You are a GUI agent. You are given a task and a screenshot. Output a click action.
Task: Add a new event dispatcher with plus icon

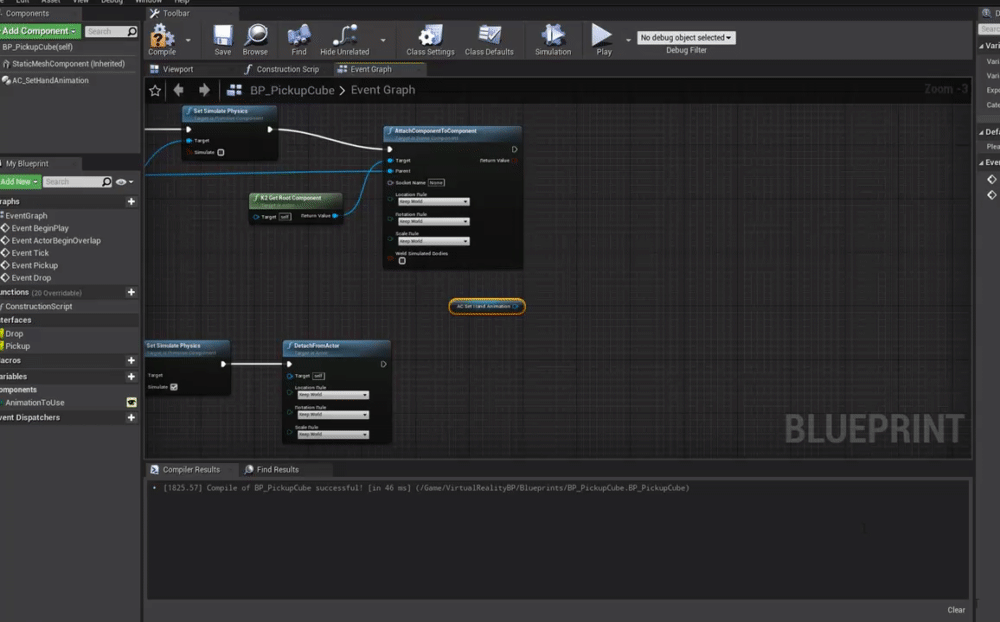tap(131, 417)
